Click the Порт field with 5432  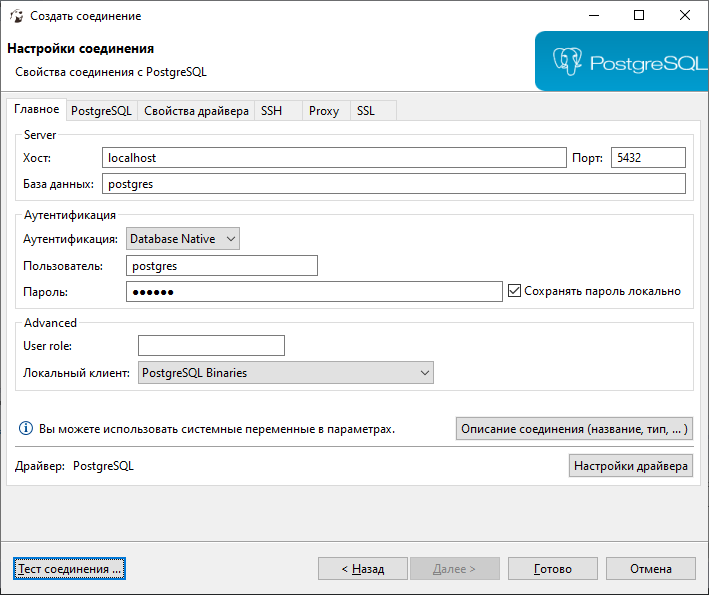pyautogui.click(x=648, y=157)
